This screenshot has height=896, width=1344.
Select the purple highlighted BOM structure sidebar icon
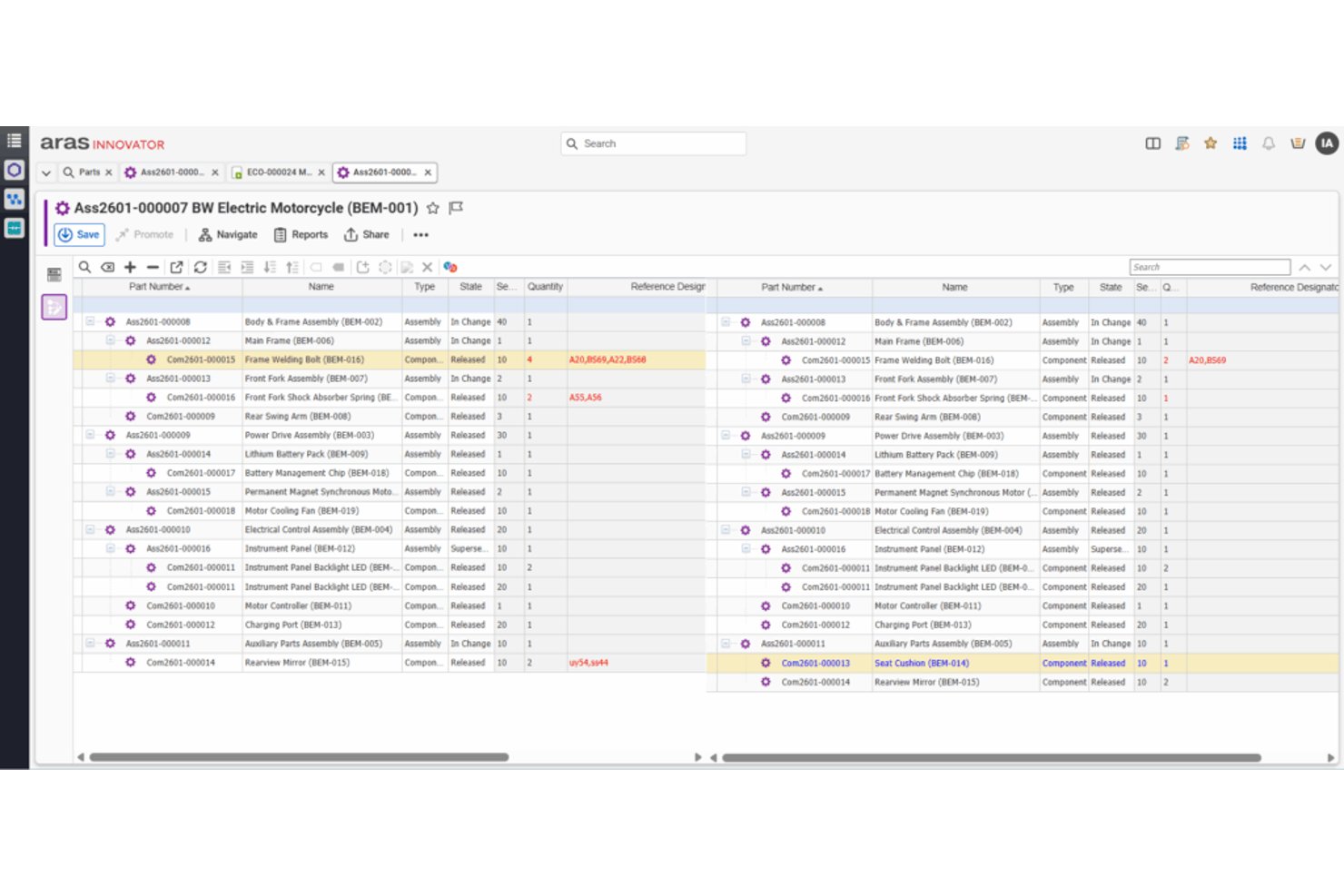tap(54, 307)
